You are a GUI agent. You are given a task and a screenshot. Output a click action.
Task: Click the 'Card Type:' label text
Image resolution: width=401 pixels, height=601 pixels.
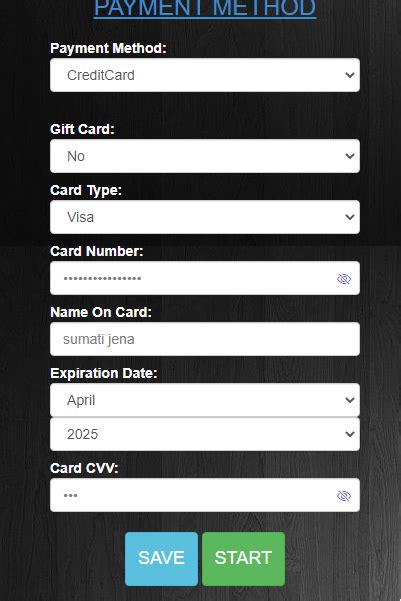click(86, 190)
